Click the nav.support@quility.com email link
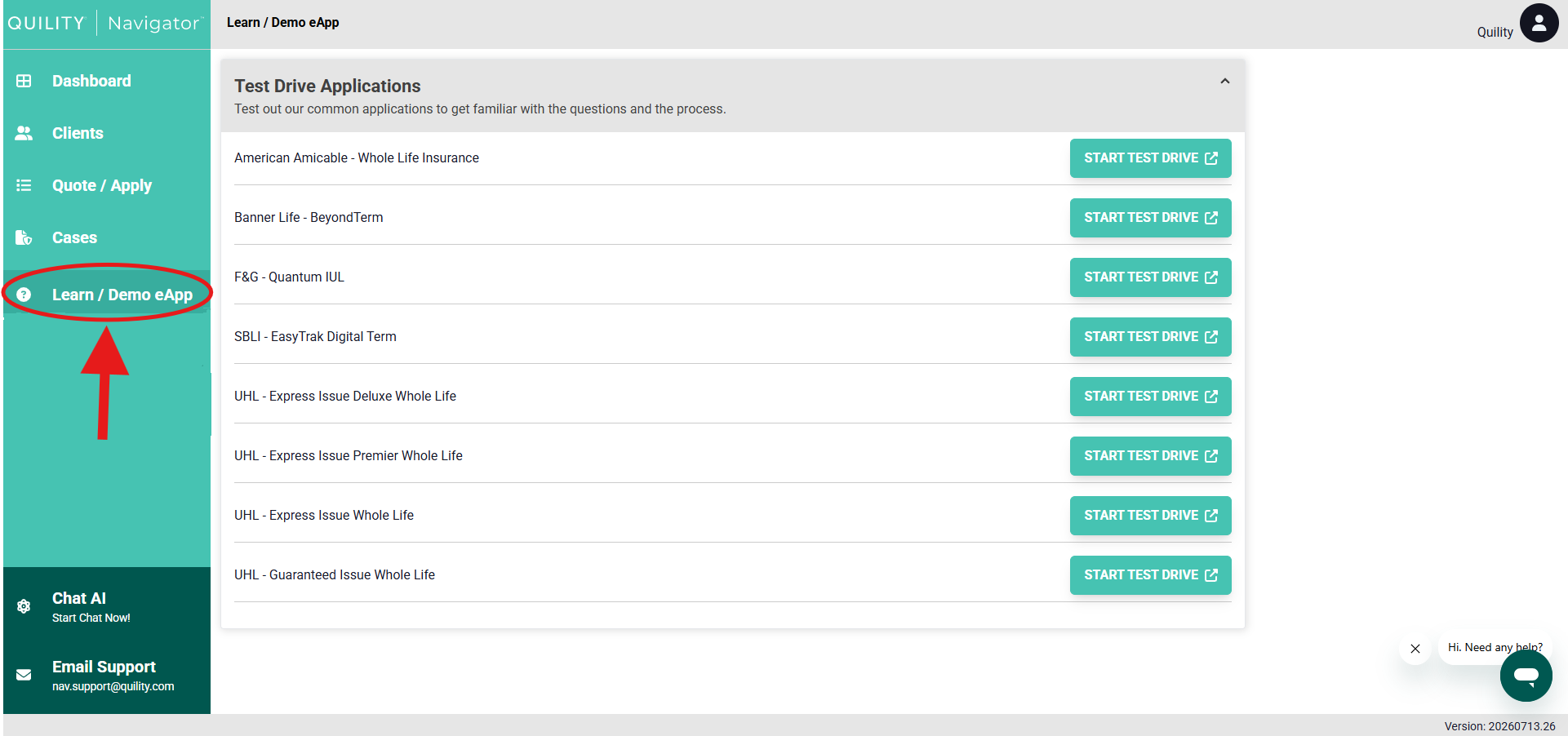This screenshot has height=736, width=1568. (113, 686)
